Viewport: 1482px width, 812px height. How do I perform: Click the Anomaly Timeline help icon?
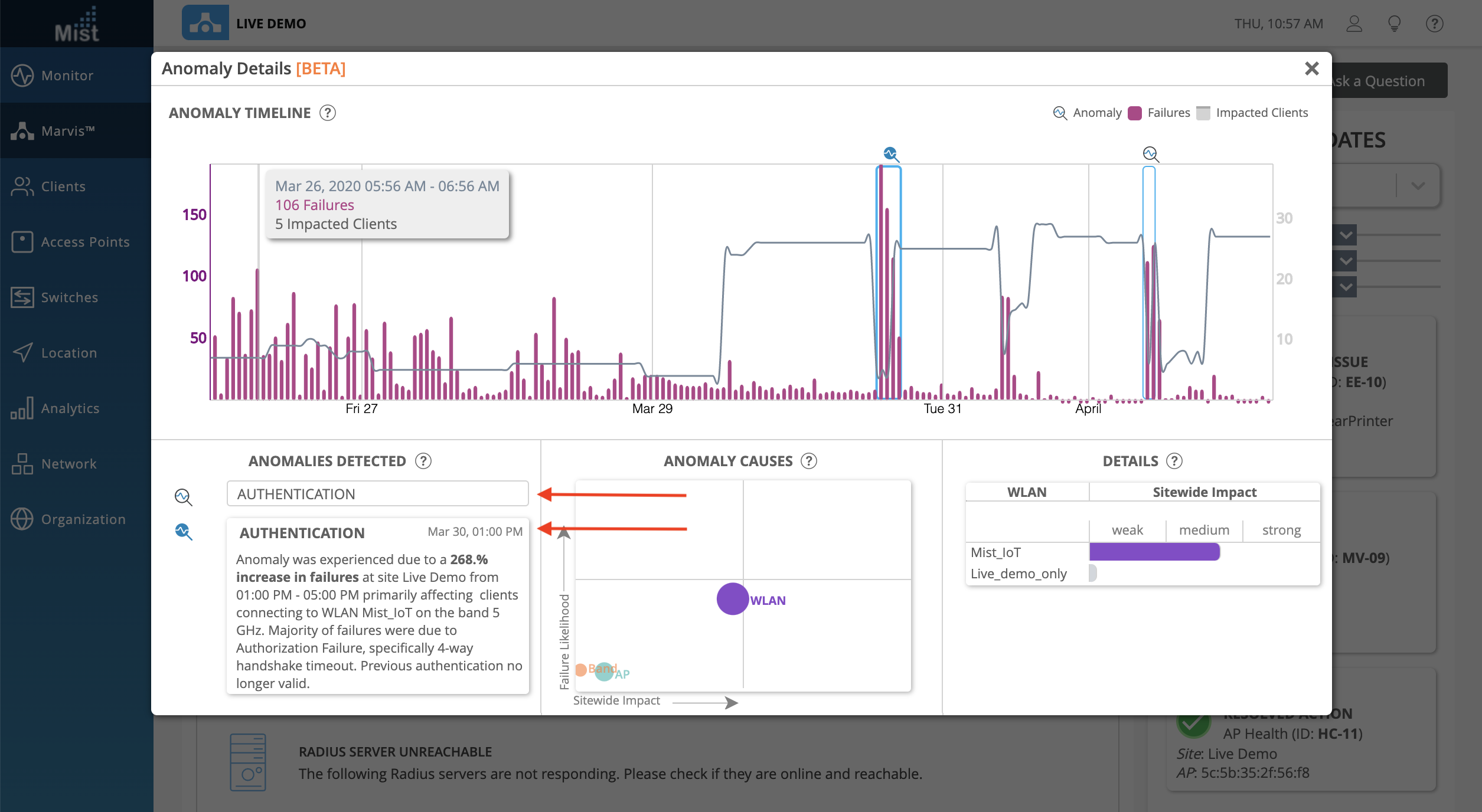328,113
